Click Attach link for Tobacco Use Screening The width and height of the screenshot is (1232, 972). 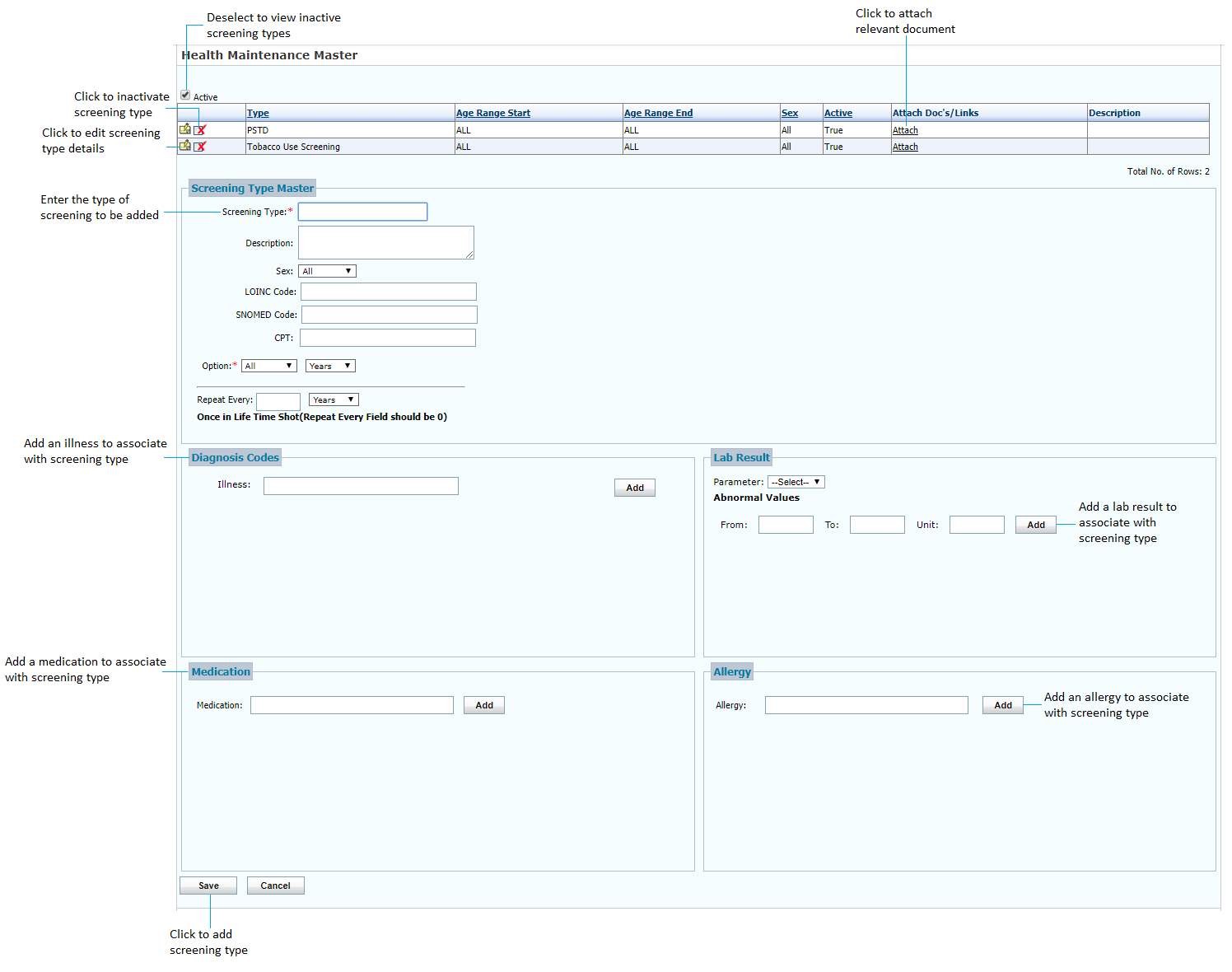tap(905, 147)
